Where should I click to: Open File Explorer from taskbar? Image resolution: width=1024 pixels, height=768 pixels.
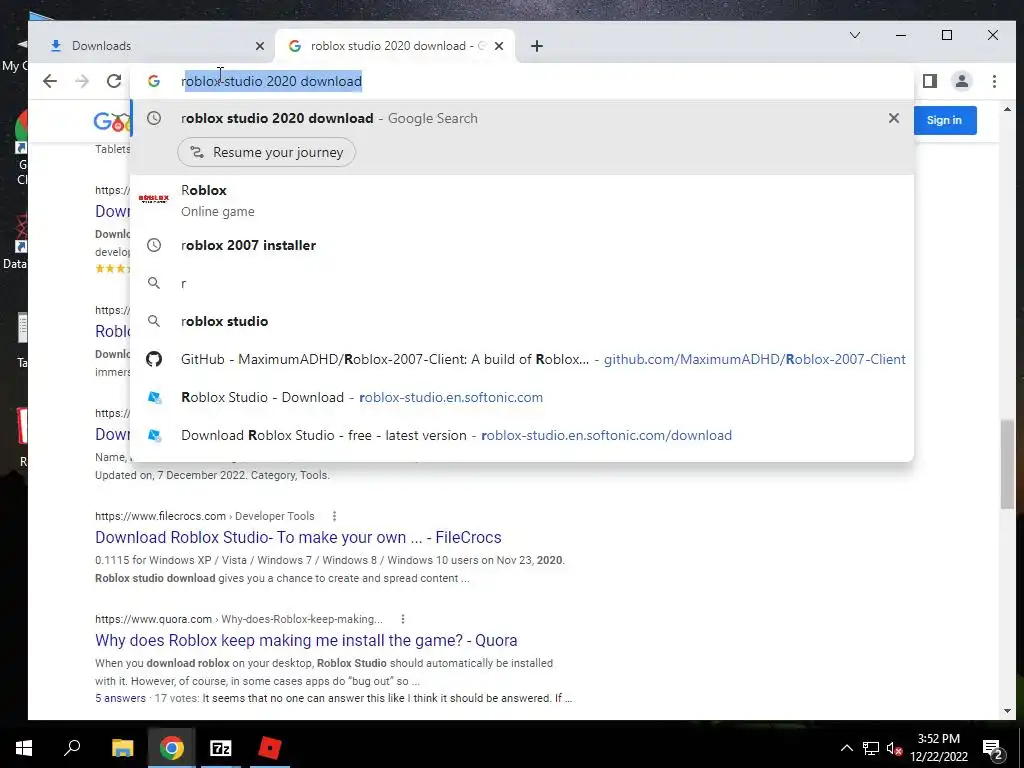(122, 748)
